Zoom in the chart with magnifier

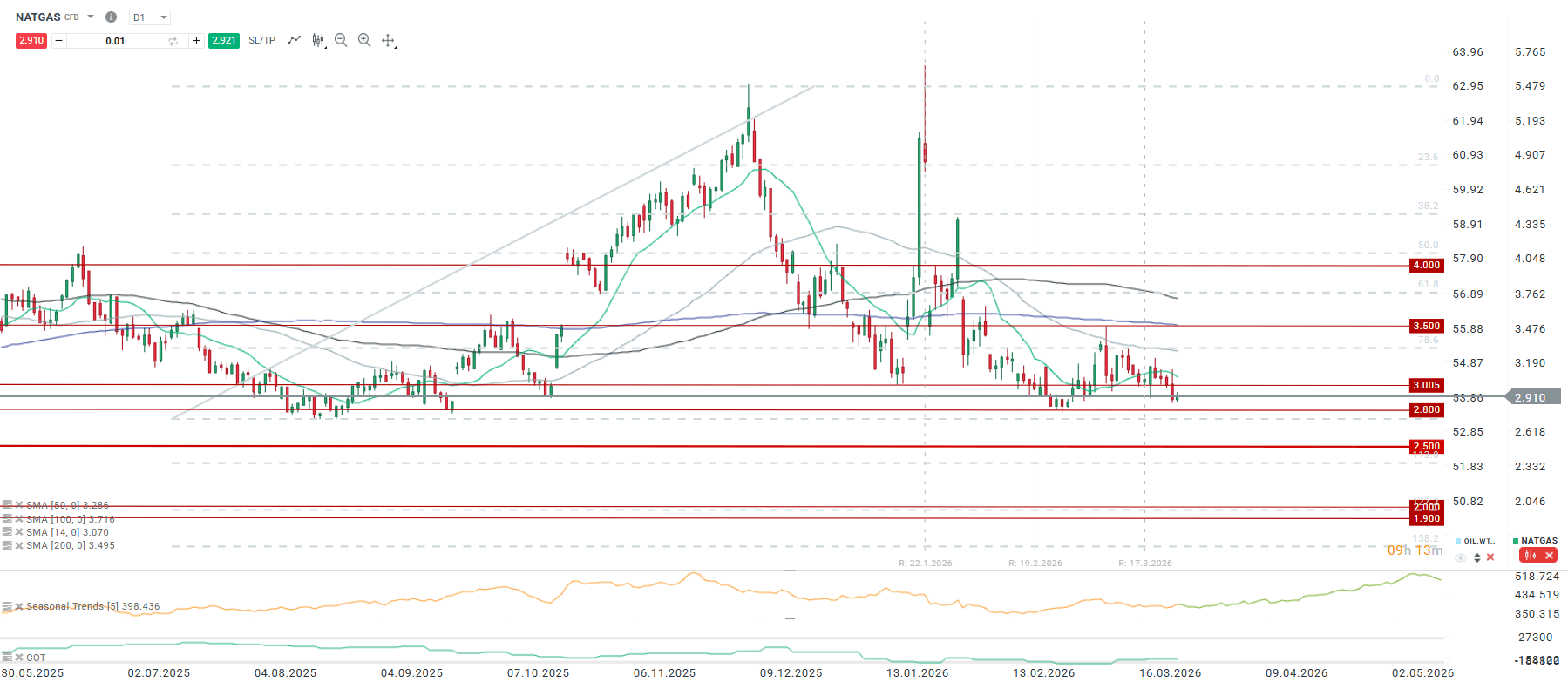(364, 40)
